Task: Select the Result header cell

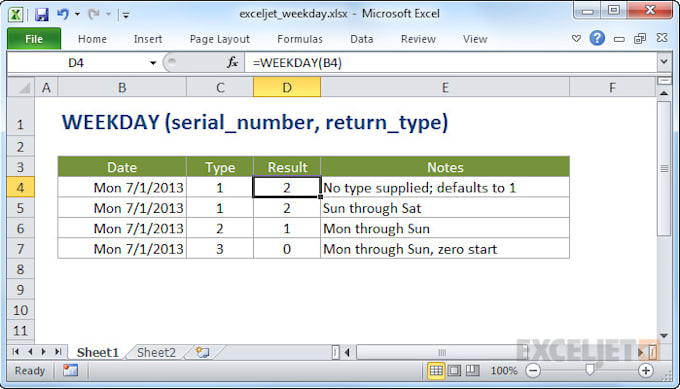Action: pos(287,167)
